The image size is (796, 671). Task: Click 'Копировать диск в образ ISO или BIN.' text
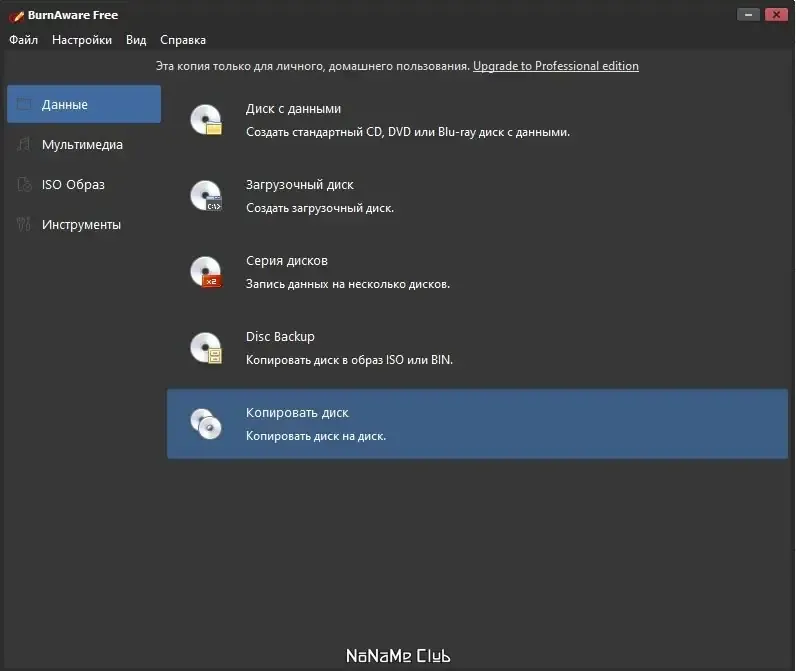(349, 360)
